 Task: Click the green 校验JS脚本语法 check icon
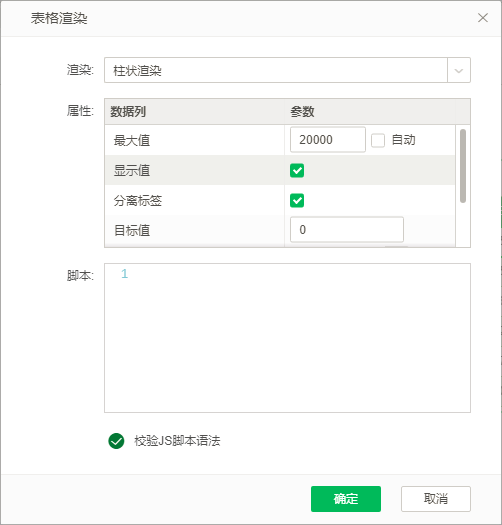[x=116, y=441]
